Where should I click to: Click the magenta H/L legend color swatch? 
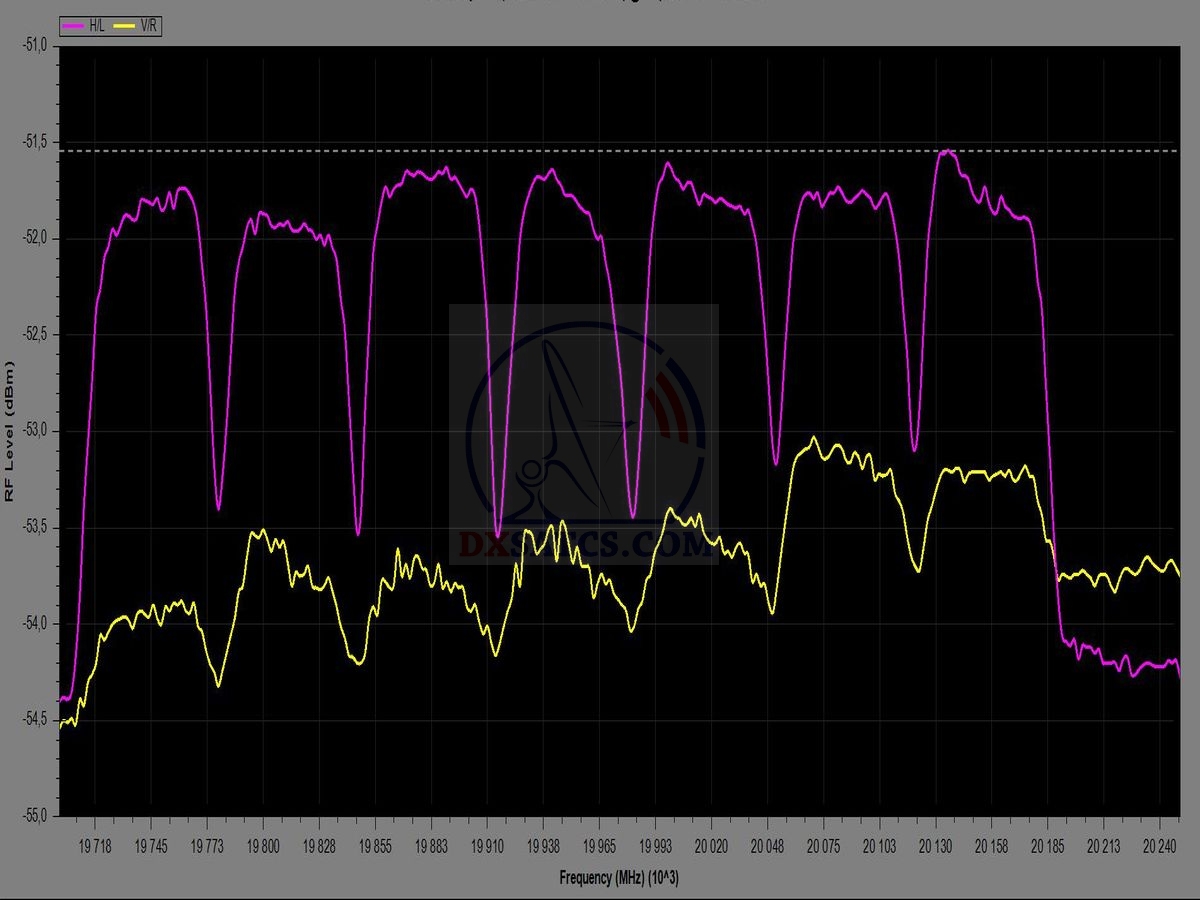click(73, 27)
